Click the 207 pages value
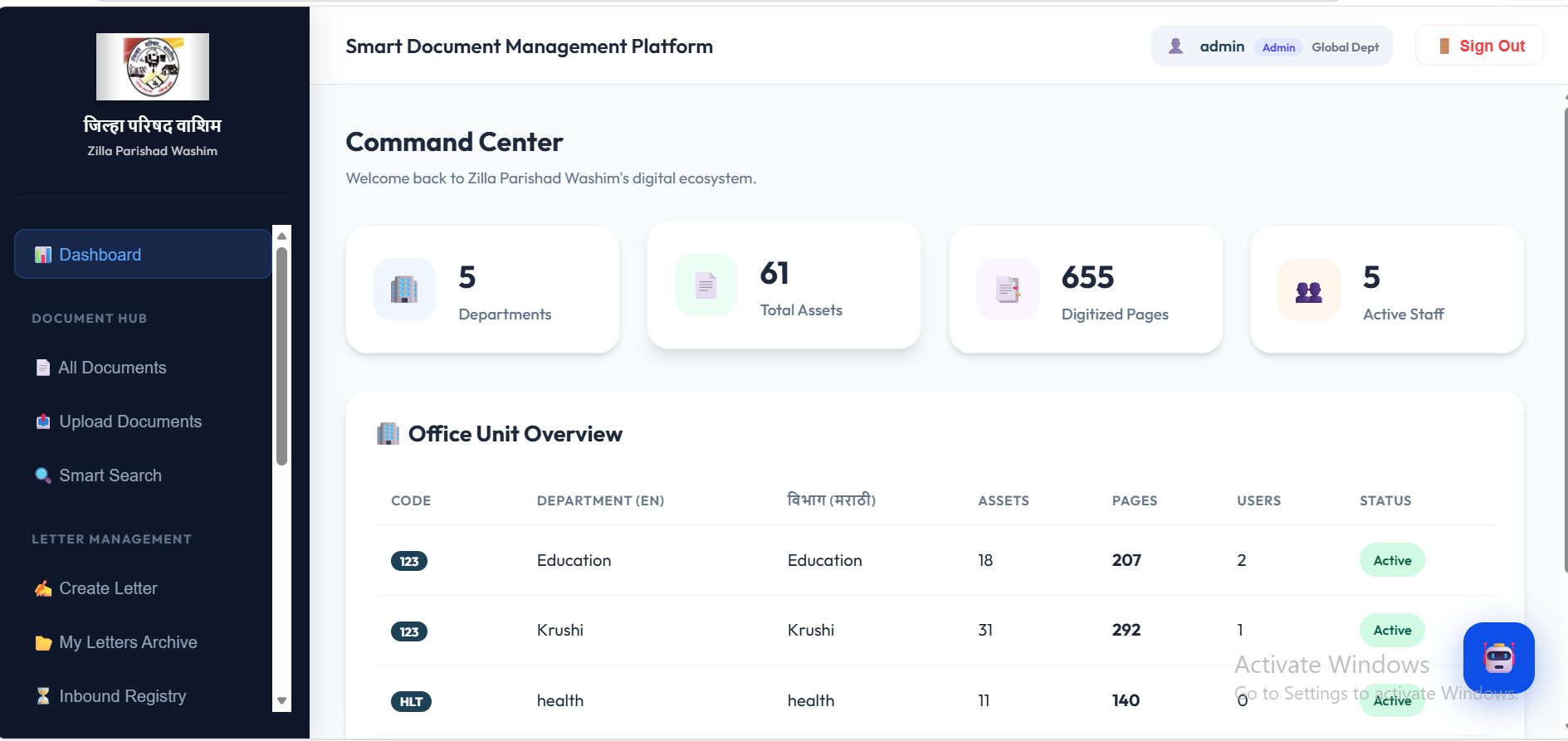Screen dimensions: 1568x741 (1126, 560)
